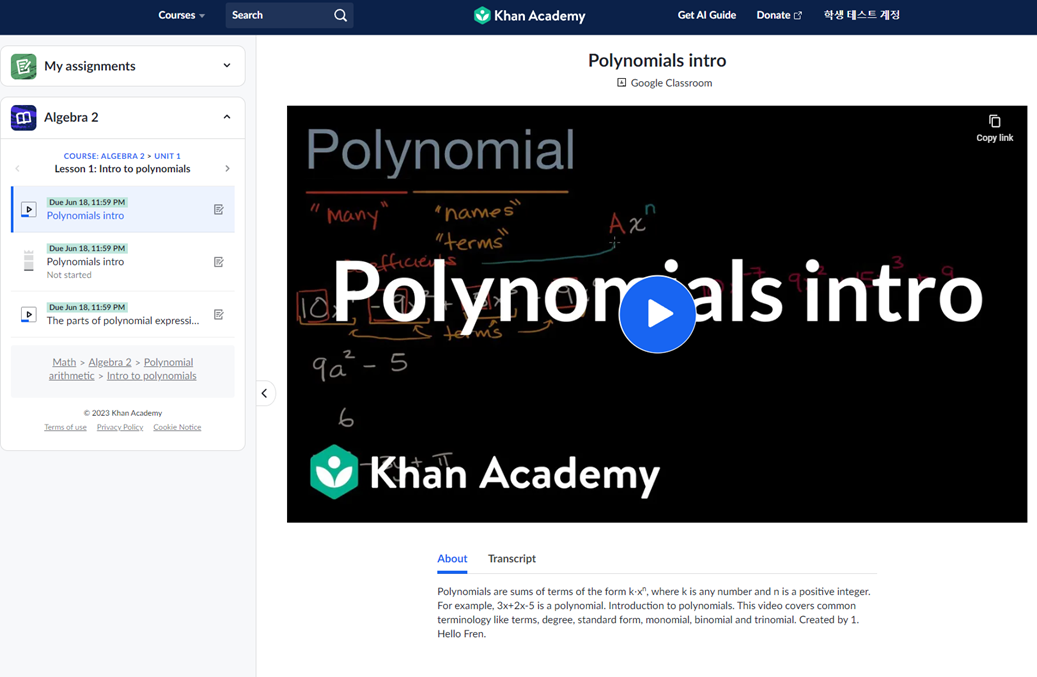This screenshot has width=1037, height=677.
Task: Click the Math breadcrumb link
Action: pos(64,362)
